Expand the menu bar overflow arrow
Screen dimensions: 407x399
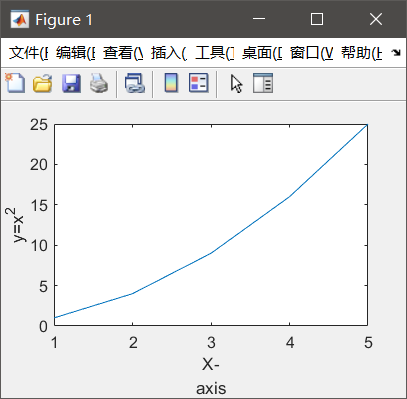pyautogui.click(x=396, y=52)
